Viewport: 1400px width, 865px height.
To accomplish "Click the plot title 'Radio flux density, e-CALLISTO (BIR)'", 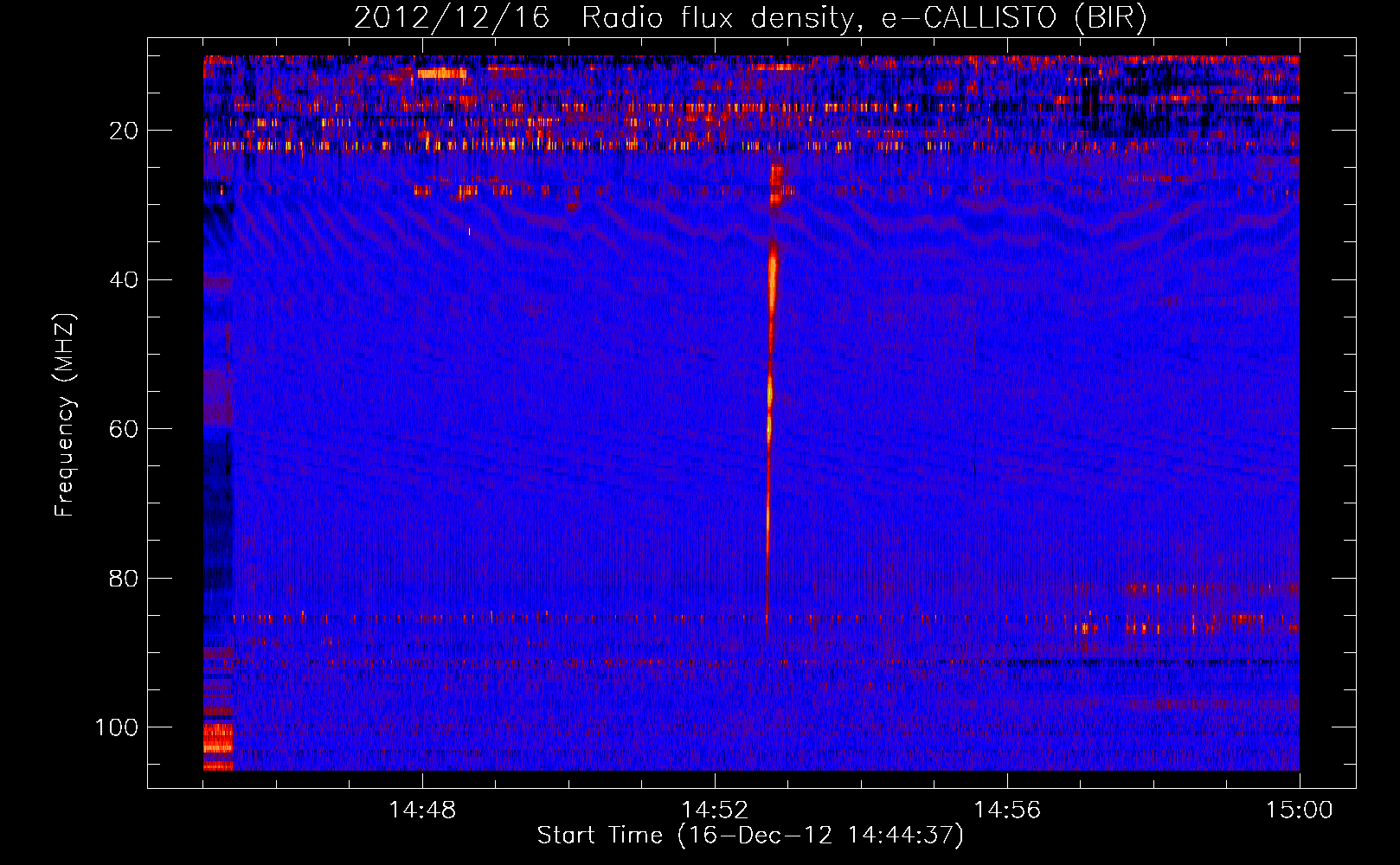I will (864, 18).
